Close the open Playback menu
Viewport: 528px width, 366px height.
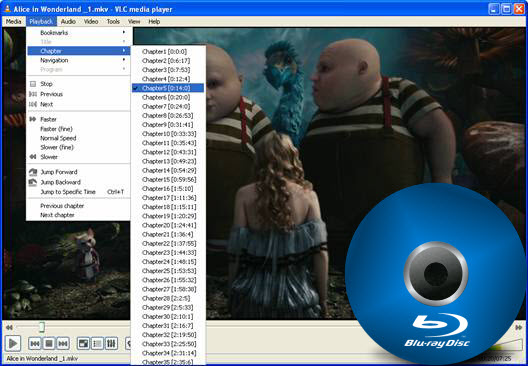click(41, 21)
